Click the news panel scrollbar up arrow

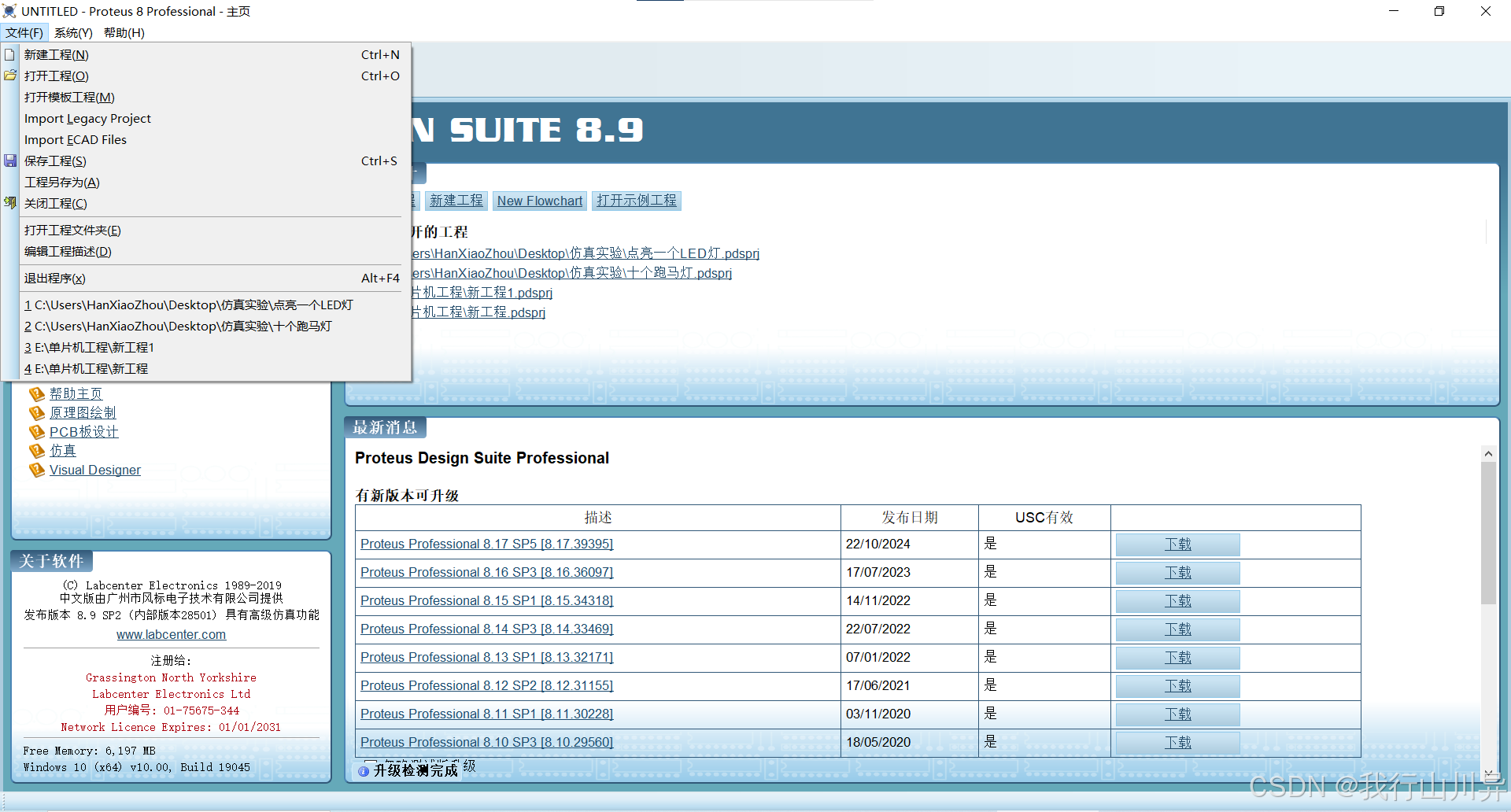(1488, 453)
